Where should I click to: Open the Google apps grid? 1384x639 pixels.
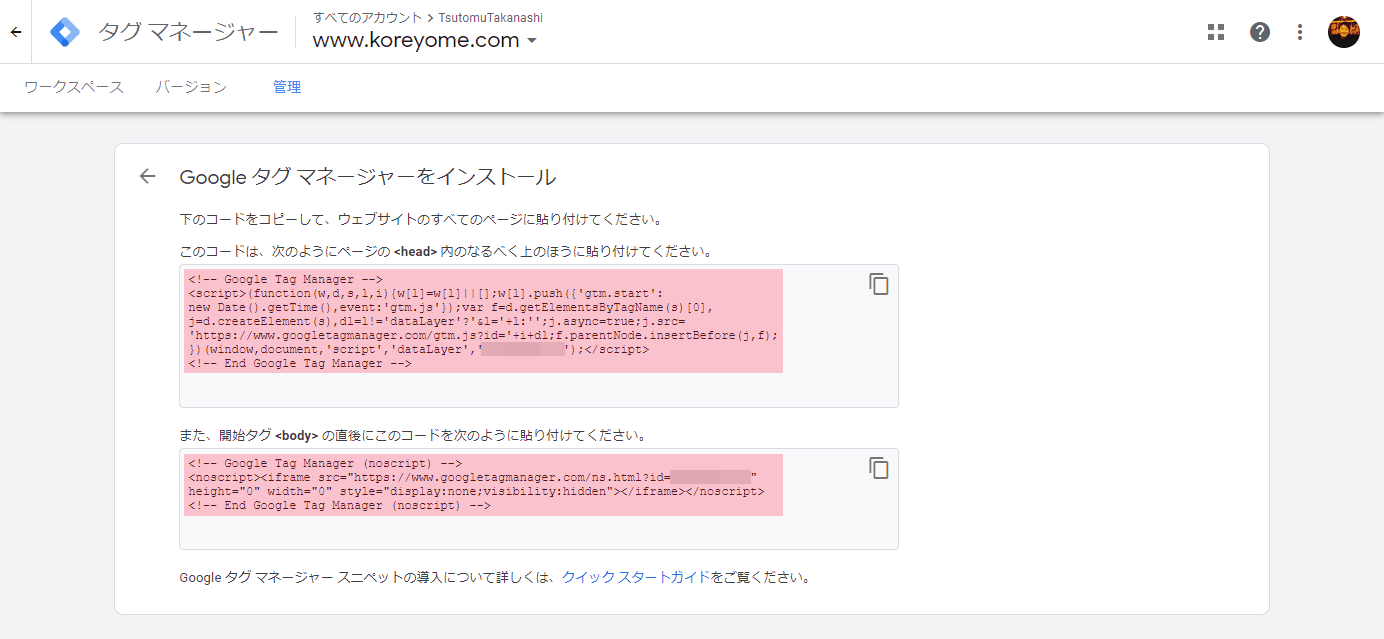(x=1216, y=32)
